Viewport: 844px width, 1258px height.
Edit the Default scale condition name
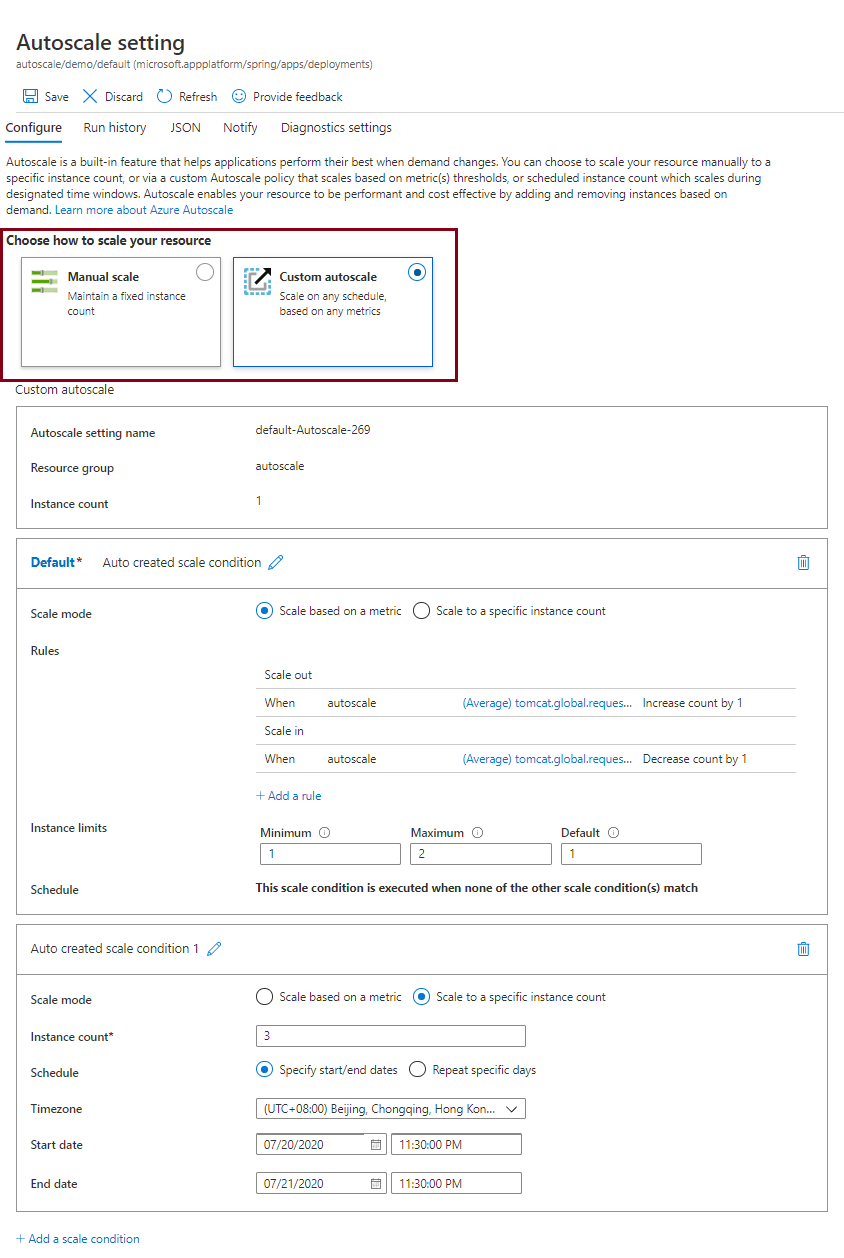(275, 562)
